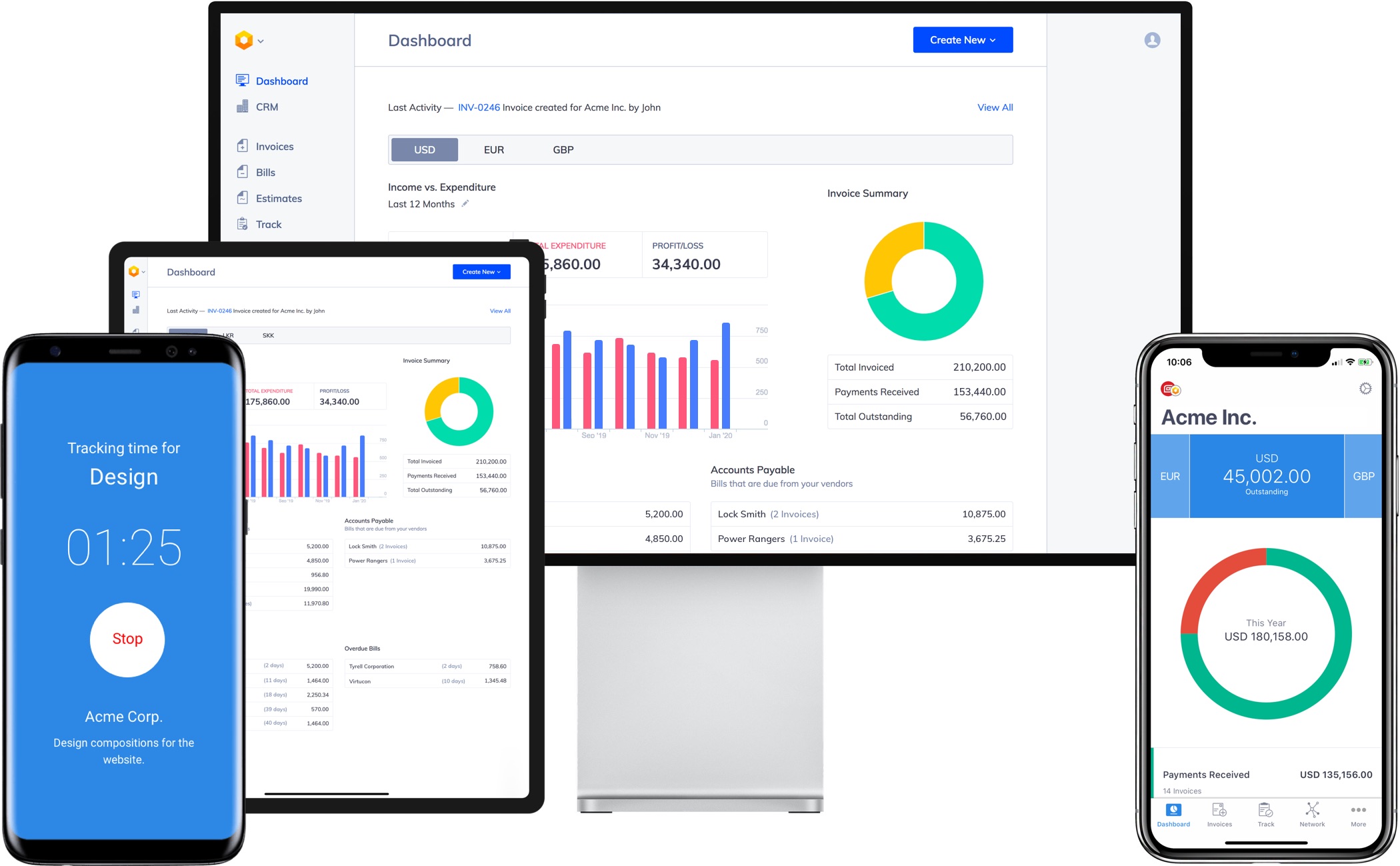Open Power Rangers payable row on desktop
The width and height of the screenshot is (1400, 866).
tap(861, 539)
